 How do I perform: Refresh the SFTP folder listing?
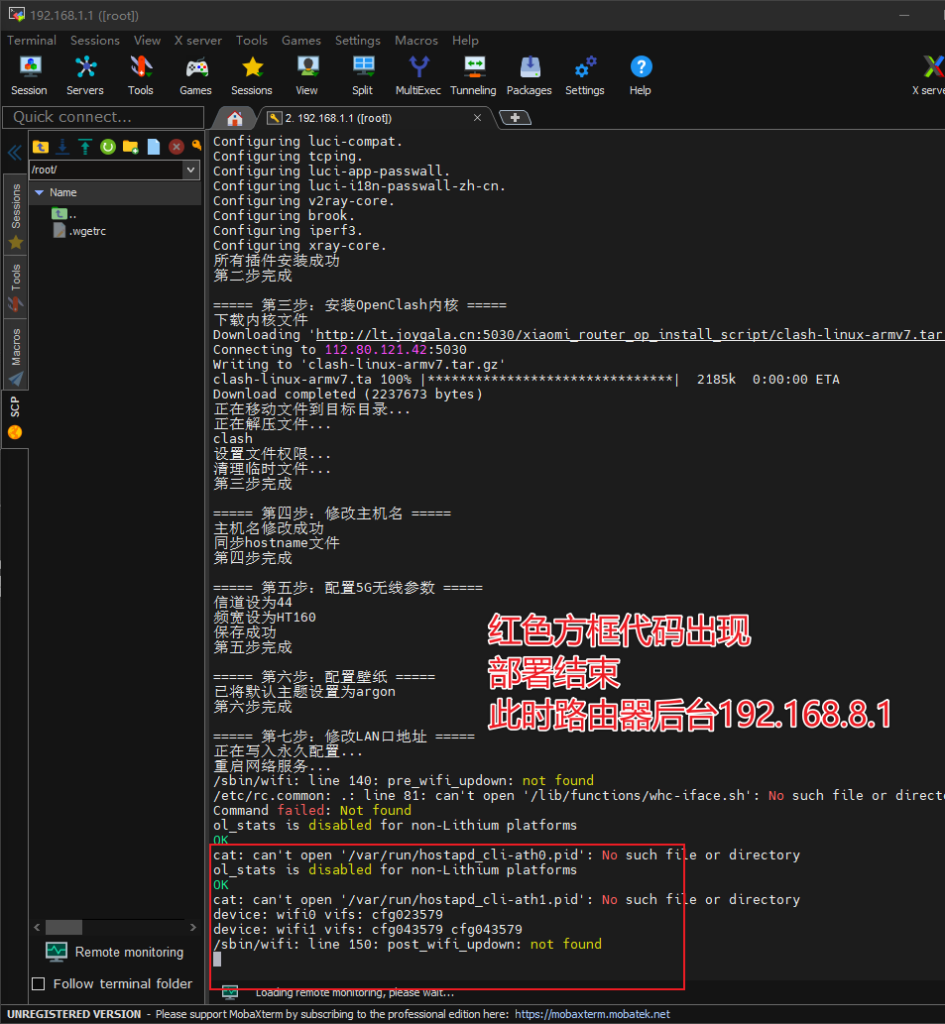[x=107, y=147]
